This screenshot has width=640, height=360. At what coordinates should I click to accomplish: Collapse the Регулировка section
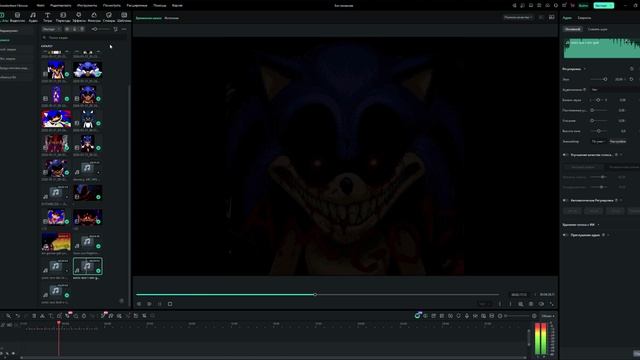click(x=584, y=69)
